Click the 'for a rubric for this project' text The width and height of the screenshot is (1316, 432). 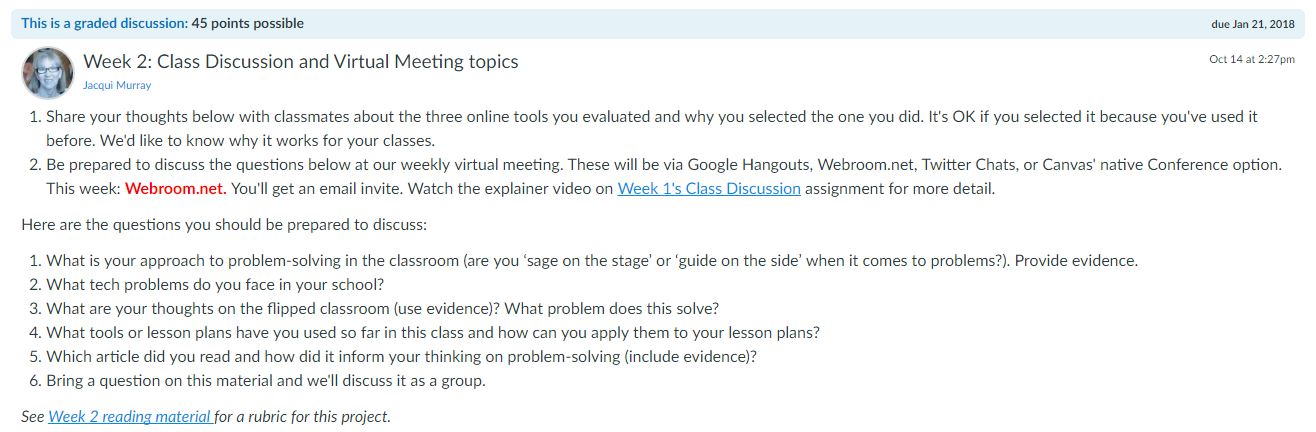303,416
